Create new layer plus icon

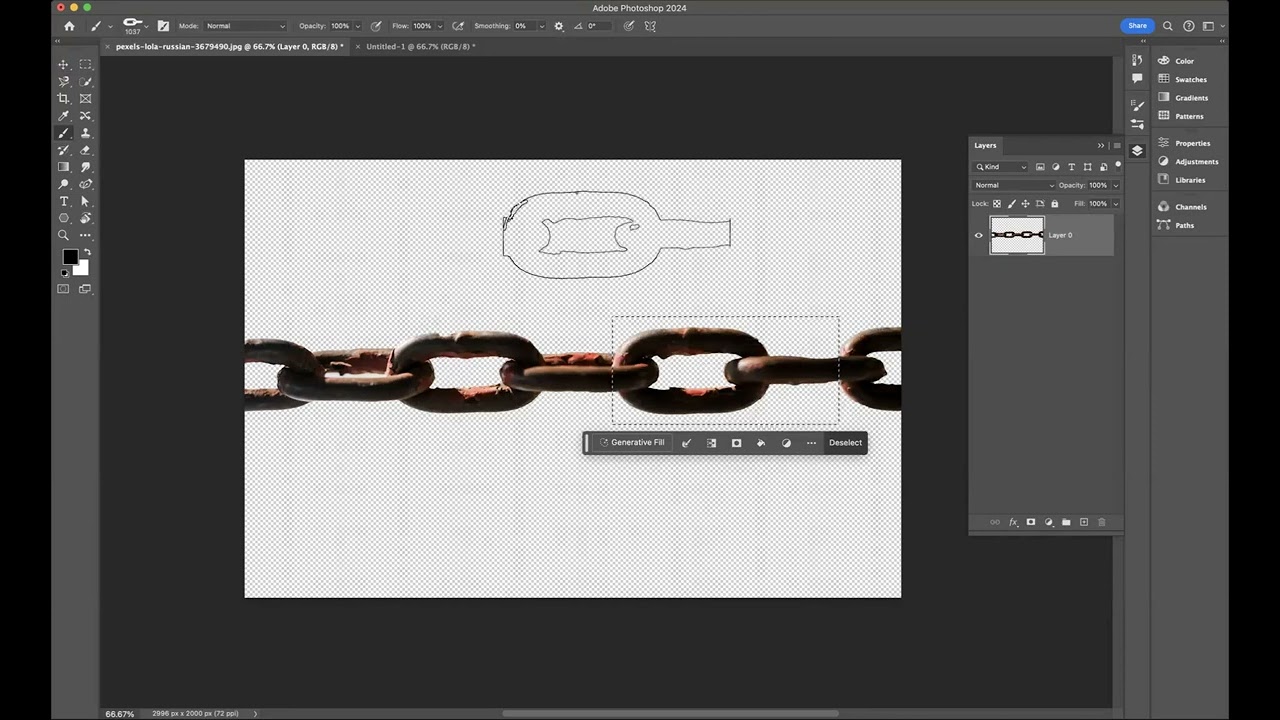(1084, 522)
